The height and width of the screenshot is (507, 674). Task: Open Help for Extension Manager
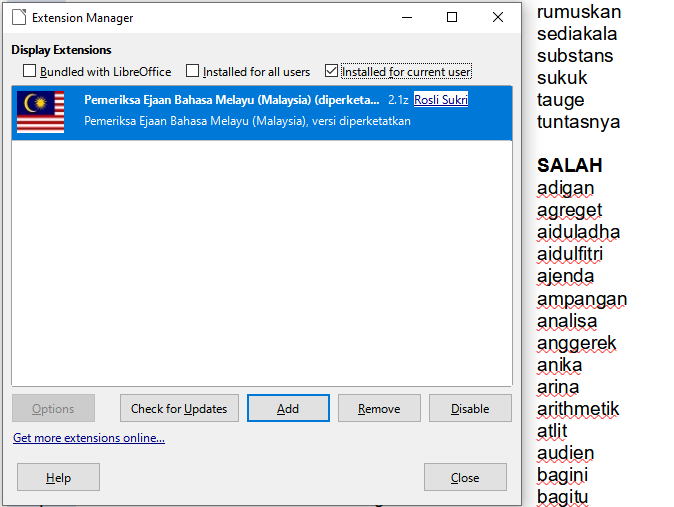(58, 477)
